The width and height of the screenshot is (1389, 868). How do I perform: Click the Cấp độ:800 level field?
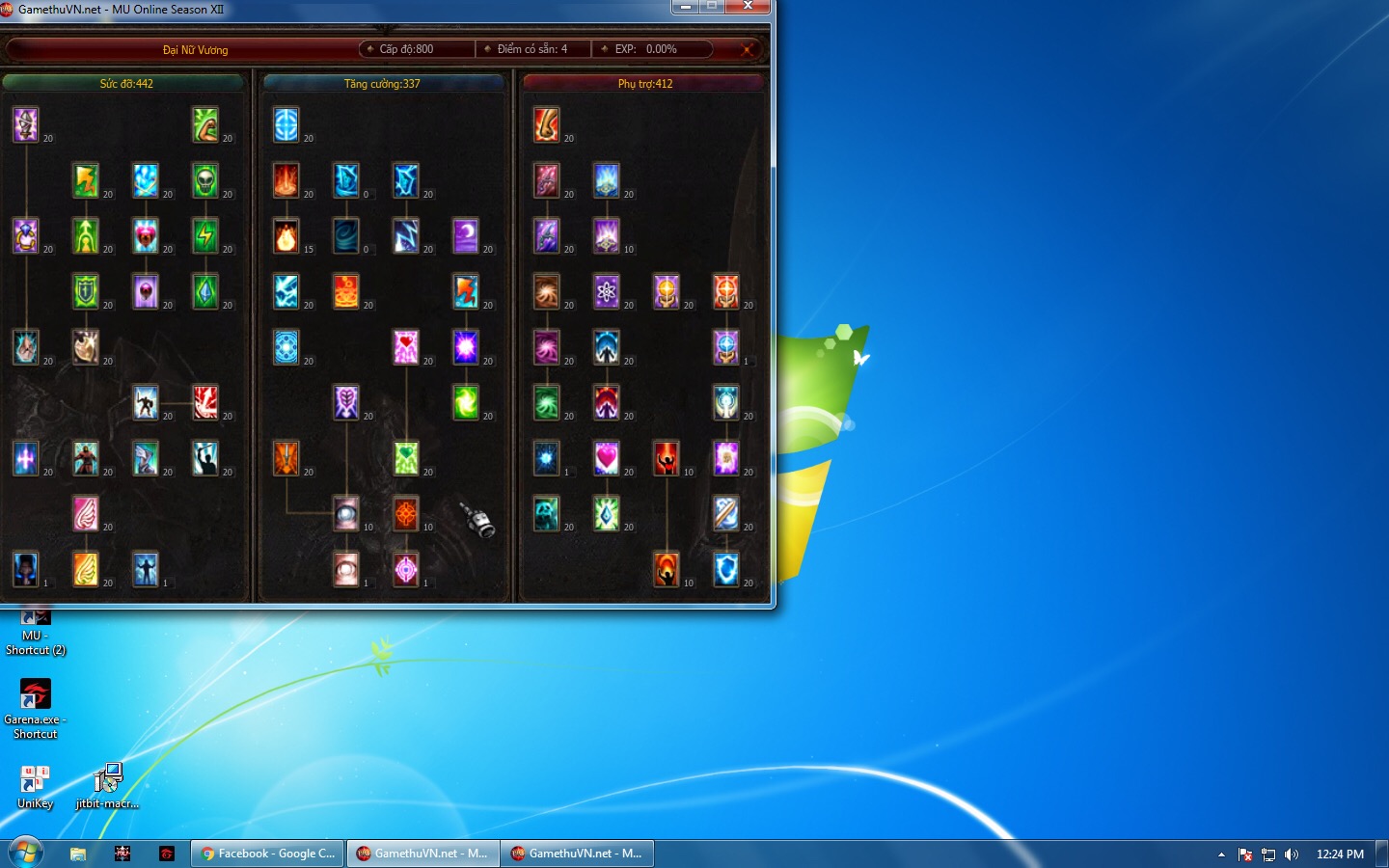(417, 49)
